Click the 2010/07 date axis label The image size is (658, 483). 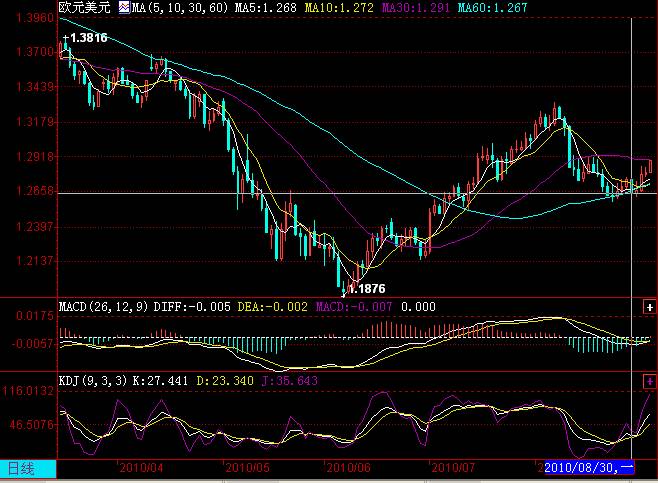[453, 467]
